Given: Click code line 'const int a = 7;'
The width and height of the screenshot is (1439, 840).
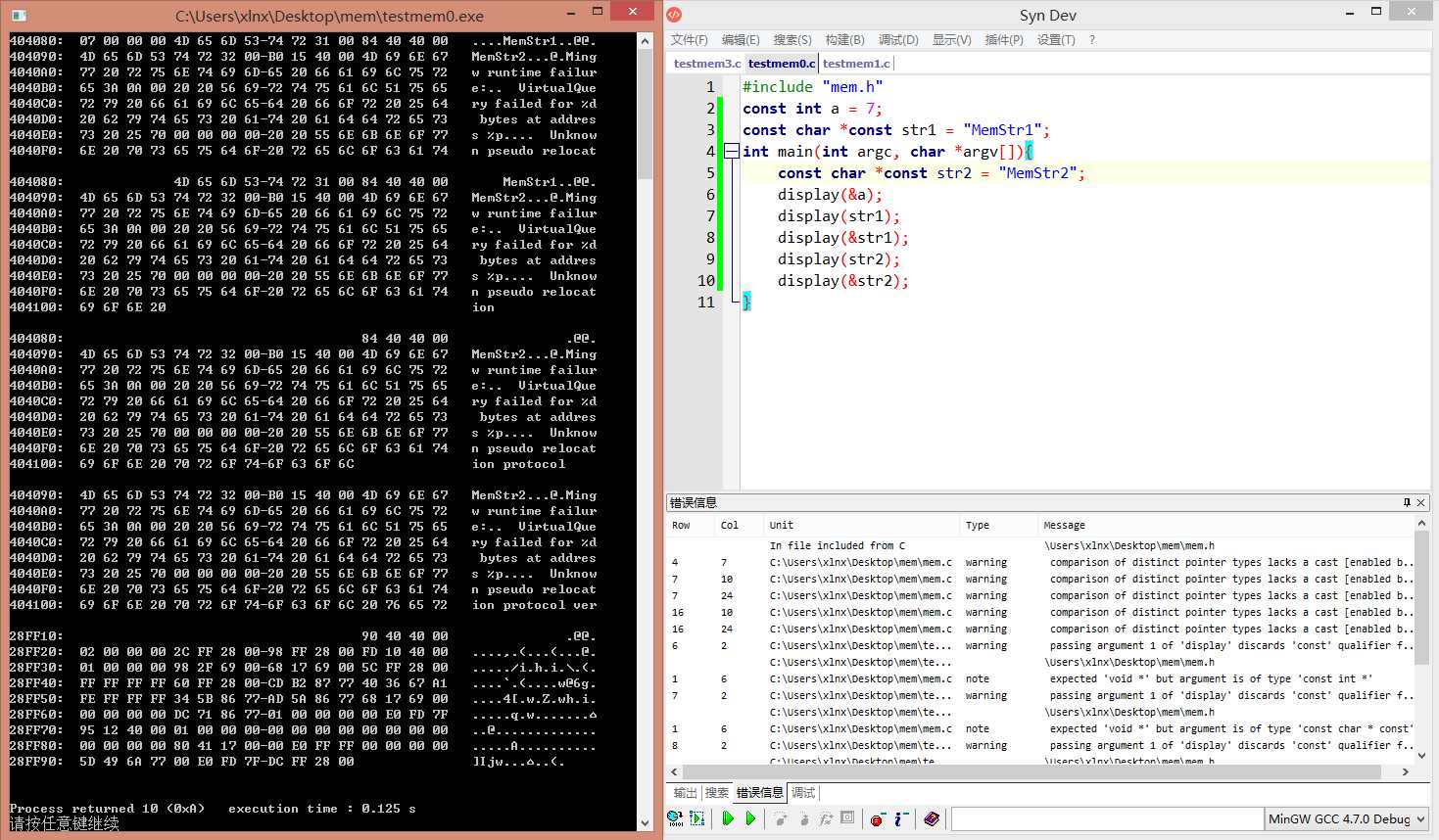Looking at the screenshot, I should [812, 109].
